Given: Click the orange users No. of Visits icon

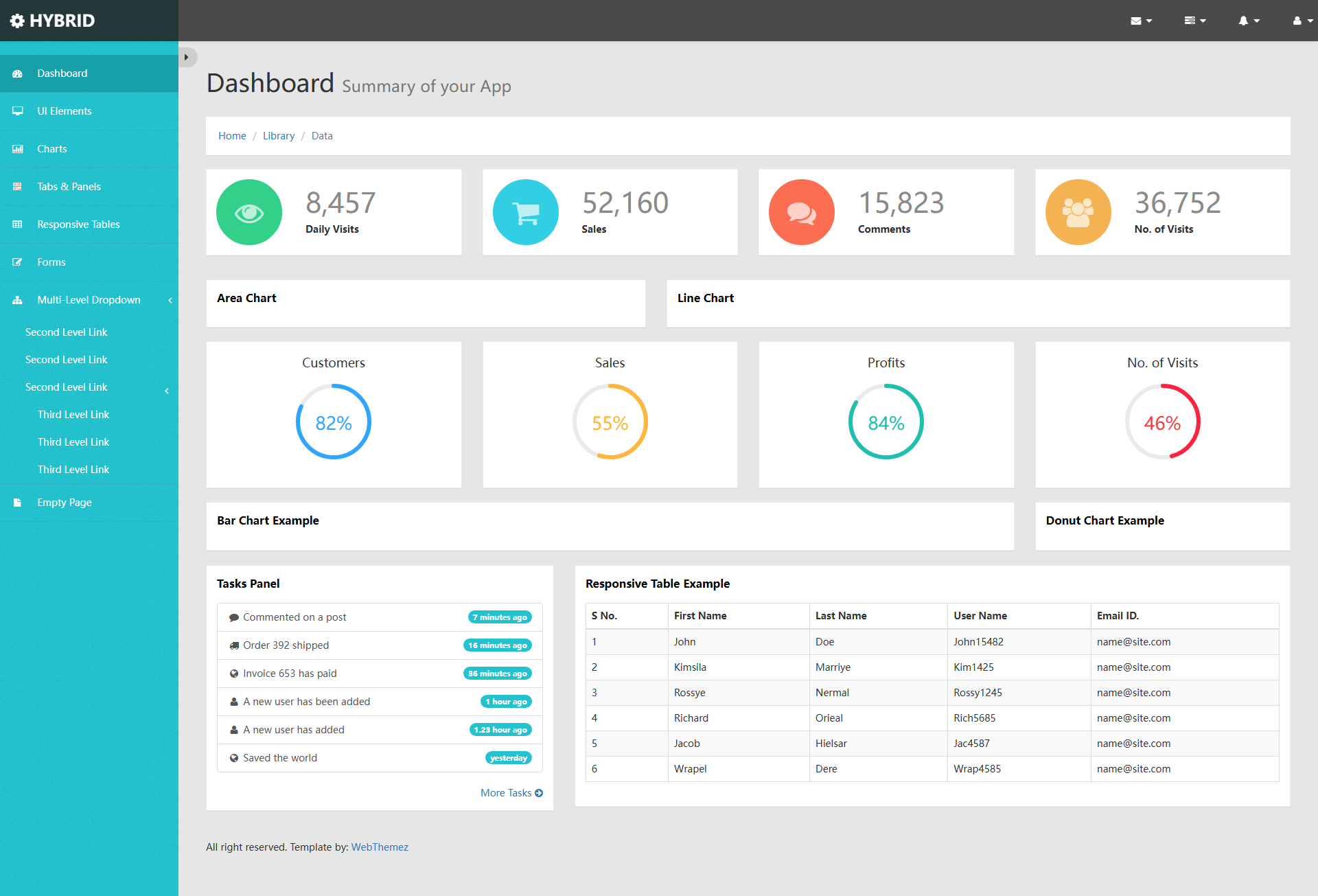Looking at the screenshot, I should tap(1078, 212).
